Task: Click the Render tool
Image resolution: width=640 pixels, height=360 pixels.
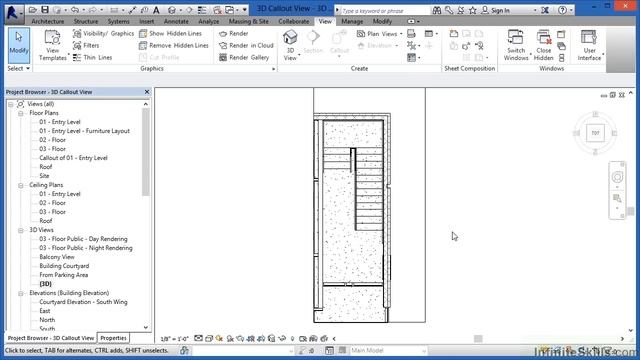Action: [x=233, y=33]
